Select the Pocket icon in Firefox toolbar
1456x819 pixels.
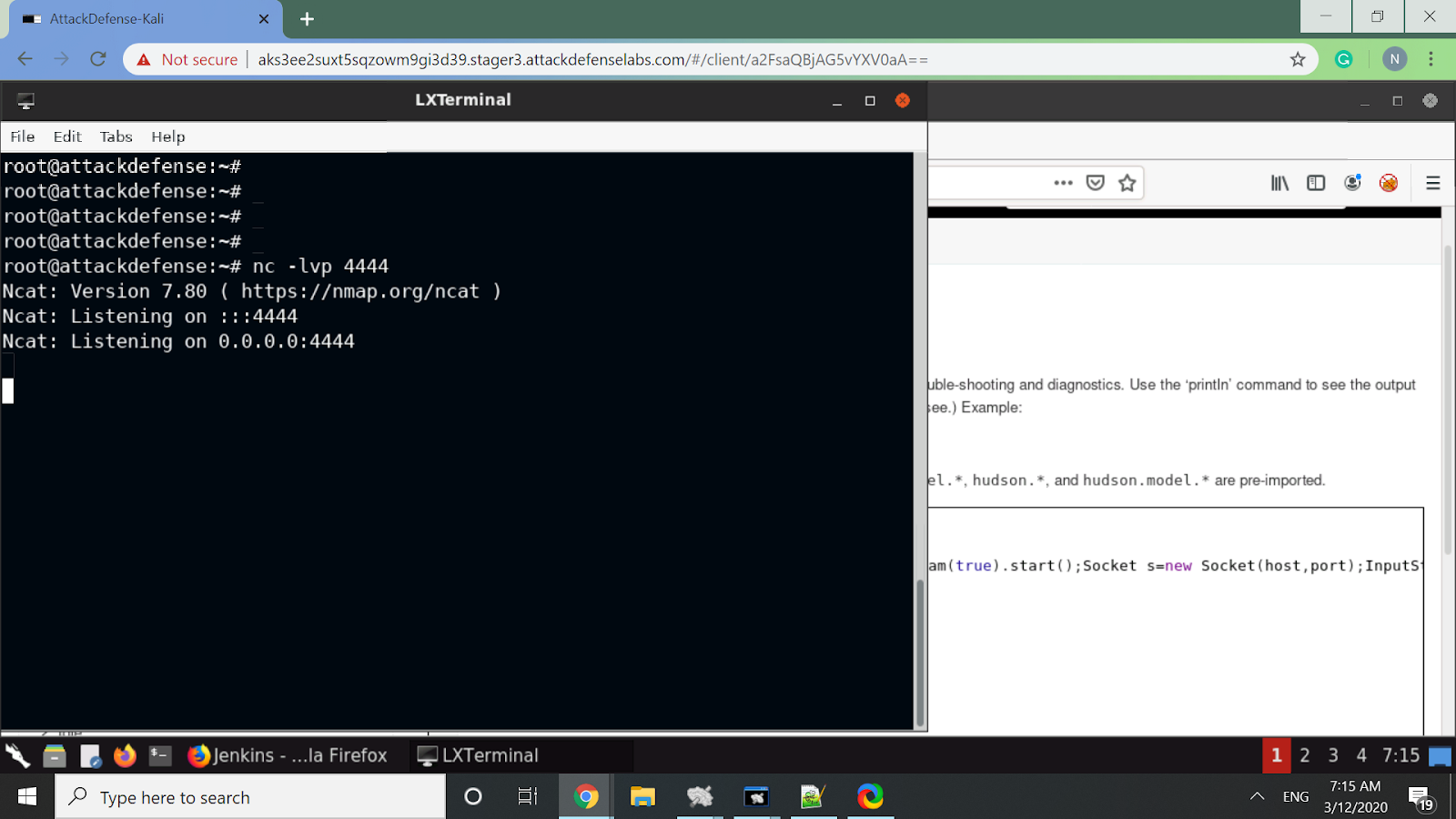tap(1095, 182)
